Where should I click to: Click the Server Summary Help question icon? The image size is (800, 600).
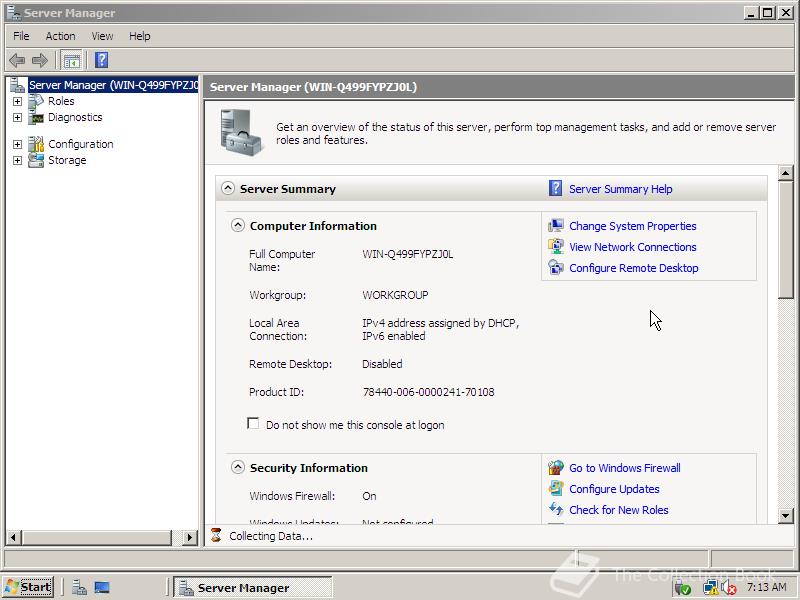pos(555,189)
